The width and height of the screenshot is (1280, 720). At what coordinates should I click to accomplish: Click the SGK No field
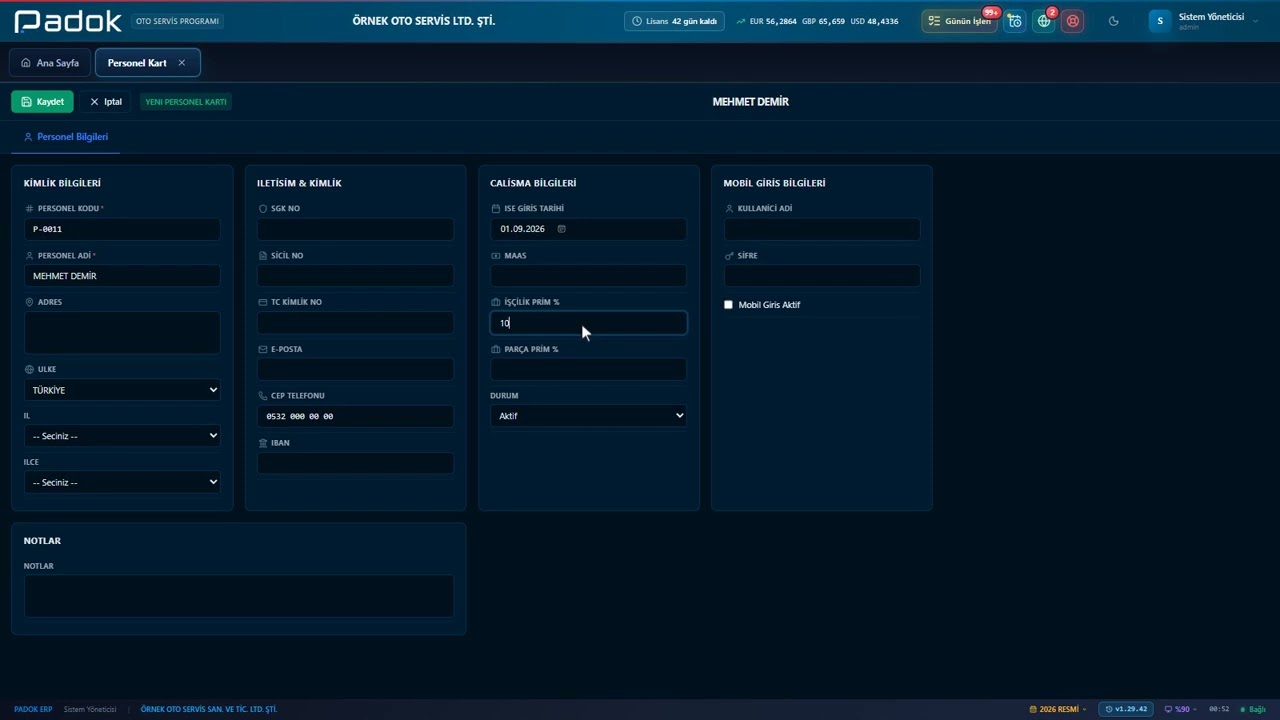[x=355, y=229]
